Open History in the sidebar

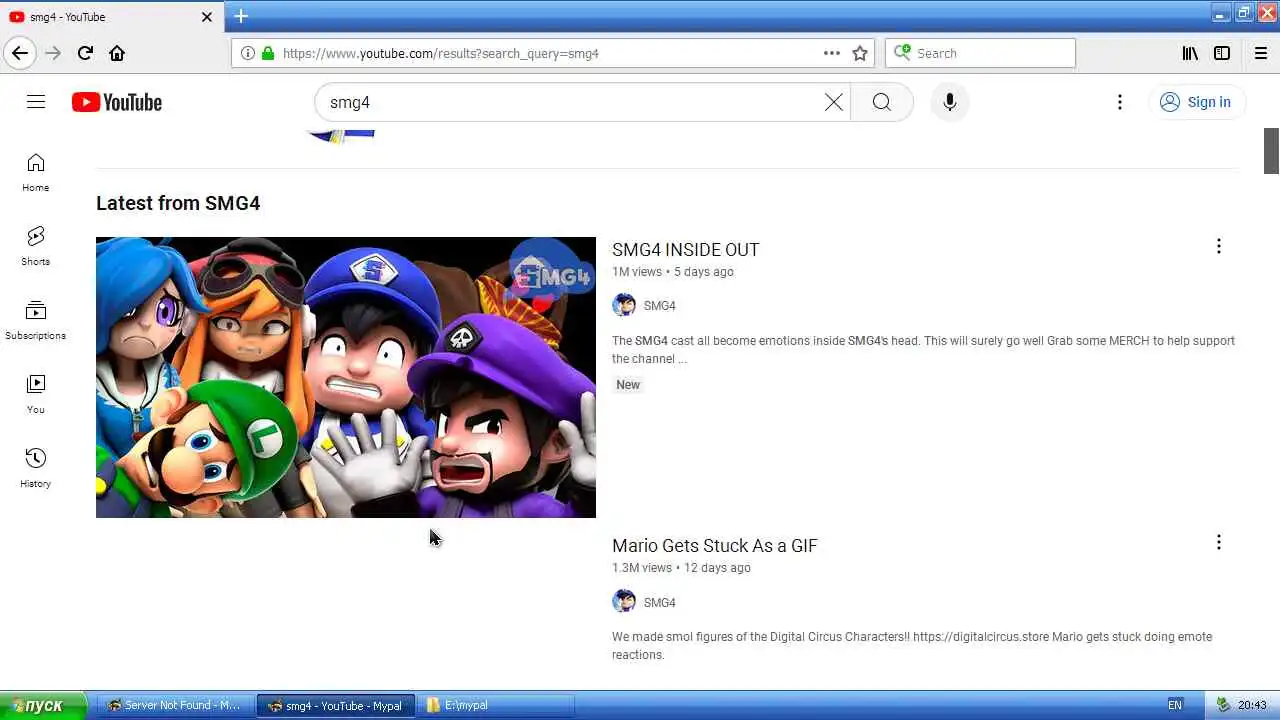tap(36, 468)
